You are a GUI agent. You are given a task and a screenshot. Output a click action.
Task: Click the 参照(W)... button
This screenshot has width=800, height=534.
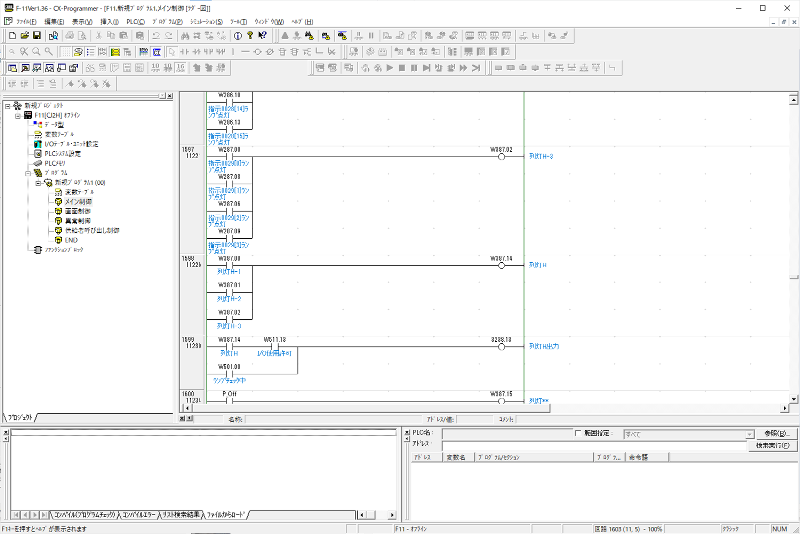[776, 433]
